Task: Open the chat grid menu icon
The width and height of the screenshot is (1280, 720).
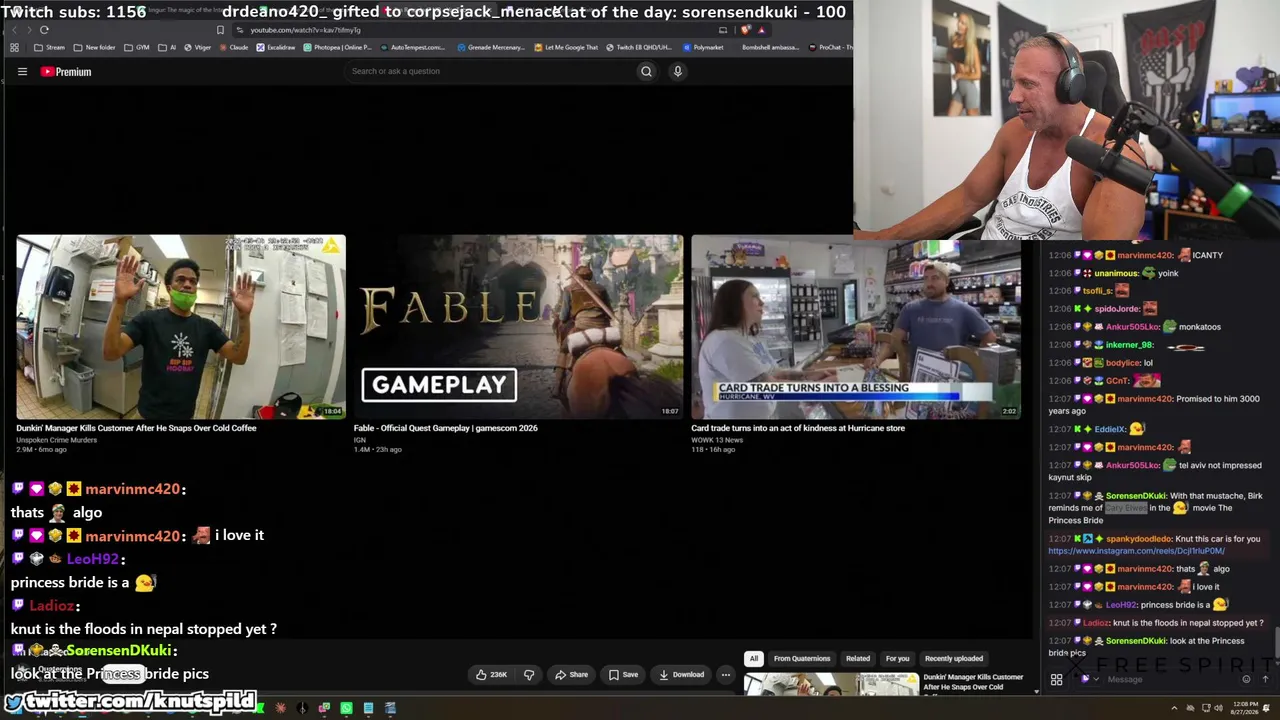Action: tap(1056, 680)
